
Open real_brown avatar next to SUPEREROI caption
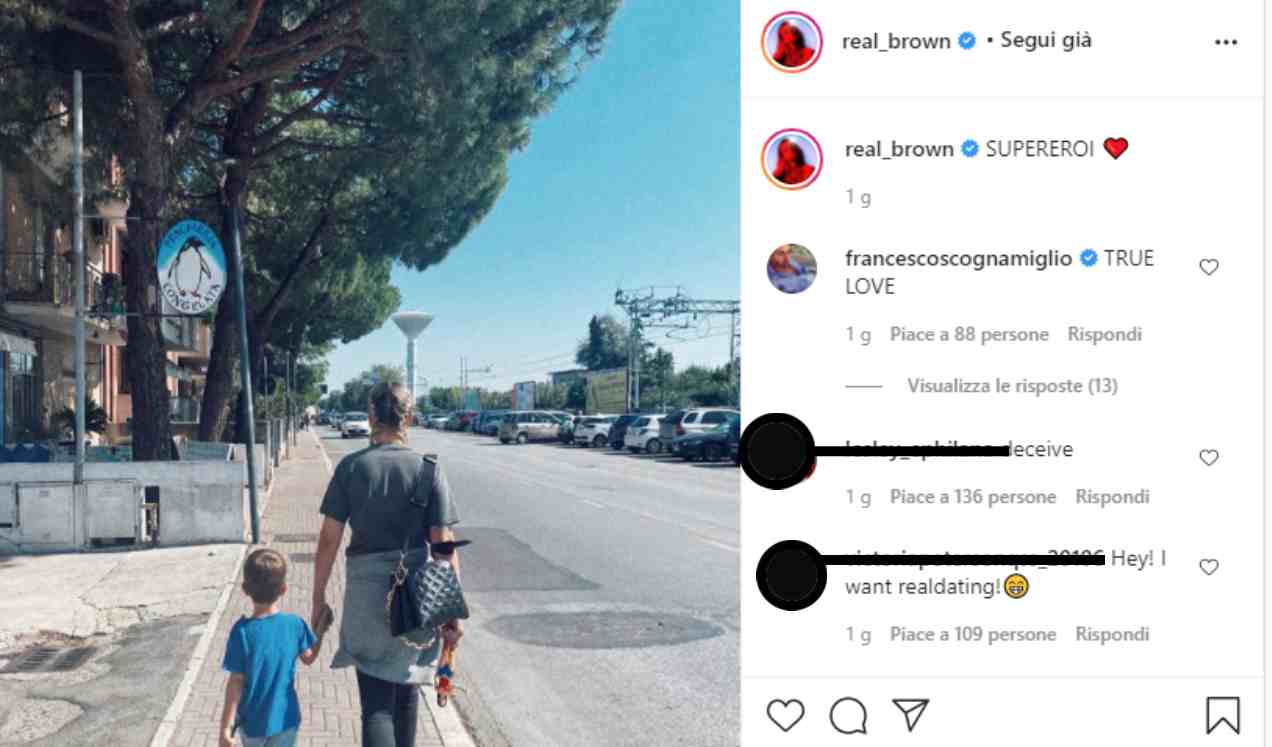coord(792,159)
